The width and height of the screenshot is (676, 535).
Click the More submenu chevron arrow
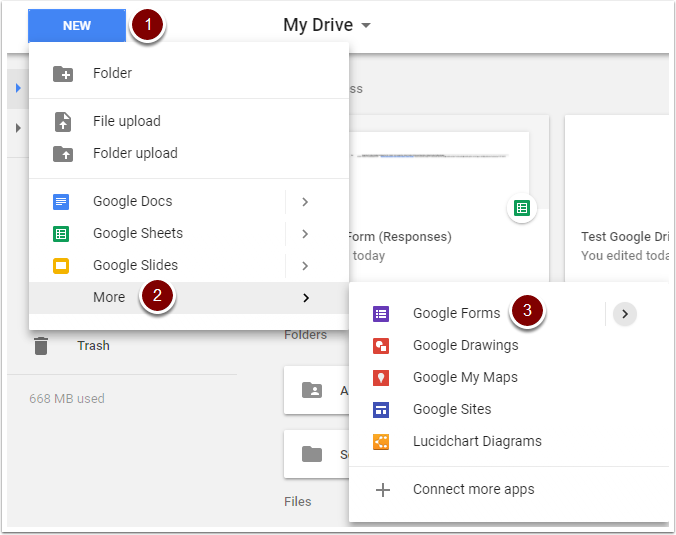(306, 298)
